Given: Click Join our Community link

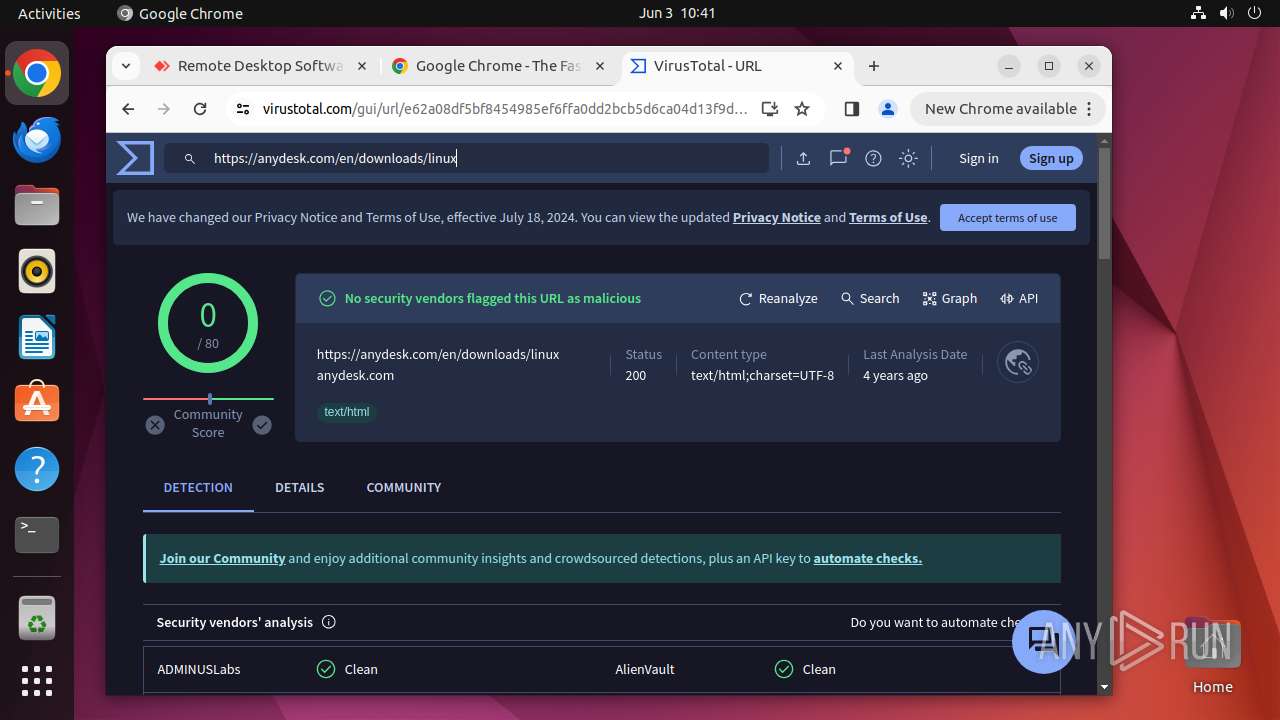Looking at the screenshot, I should [222, 558].
